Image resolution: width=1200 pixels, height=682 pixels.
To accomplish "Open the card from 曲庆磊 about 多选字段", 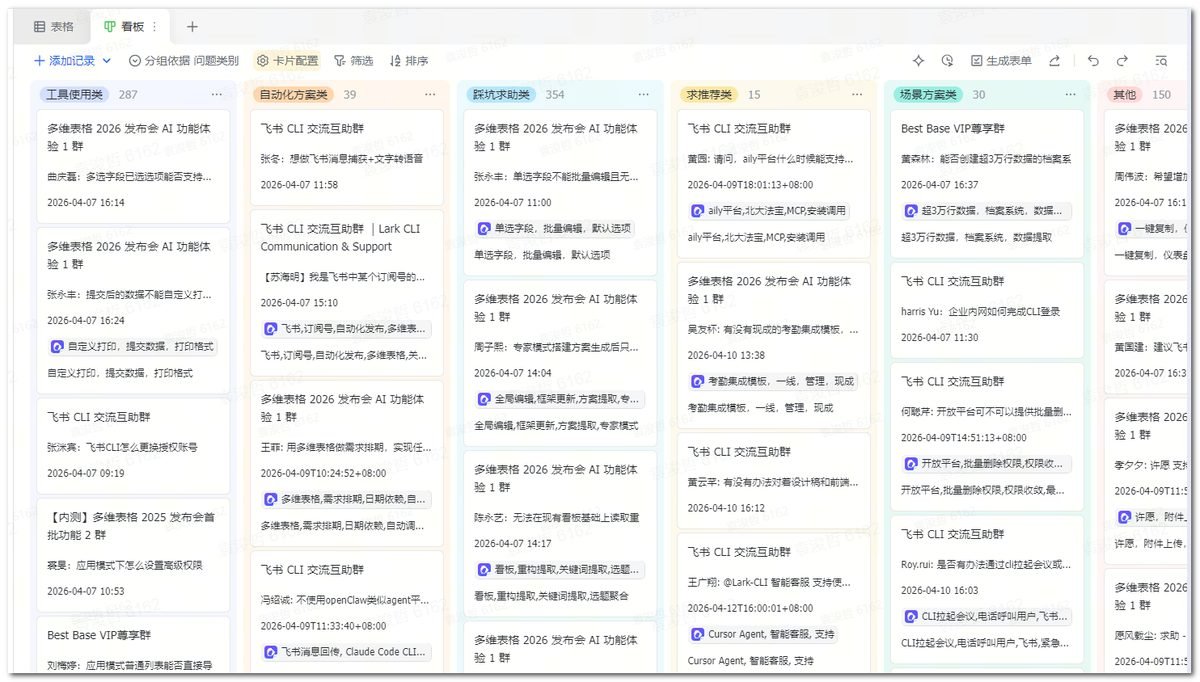I will [133, 164].
